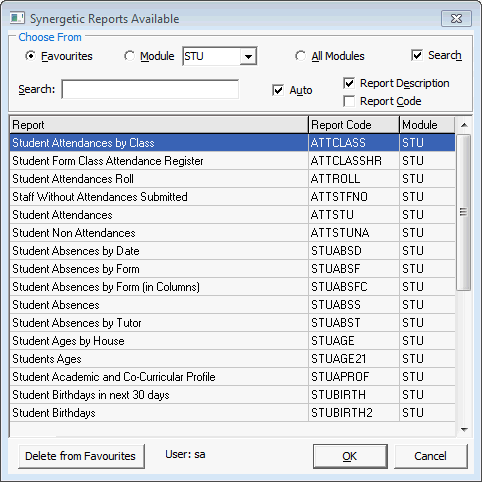The width and height of the screenshot is (482, 482).
Task: Click the STUAGE report code cell
Action: coord(354,341)
